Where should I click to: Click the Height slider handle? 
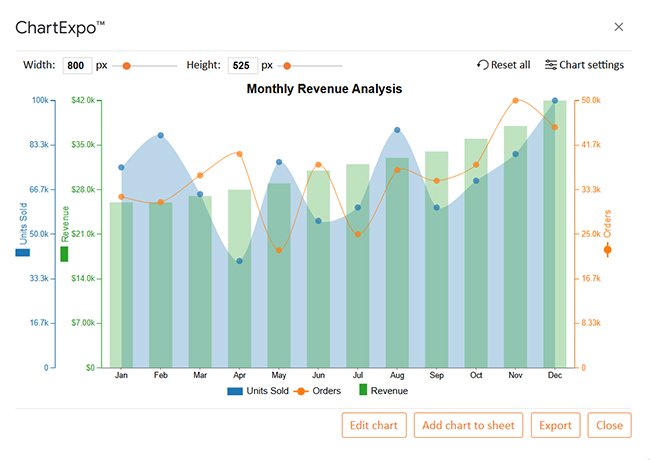[287, 66]
